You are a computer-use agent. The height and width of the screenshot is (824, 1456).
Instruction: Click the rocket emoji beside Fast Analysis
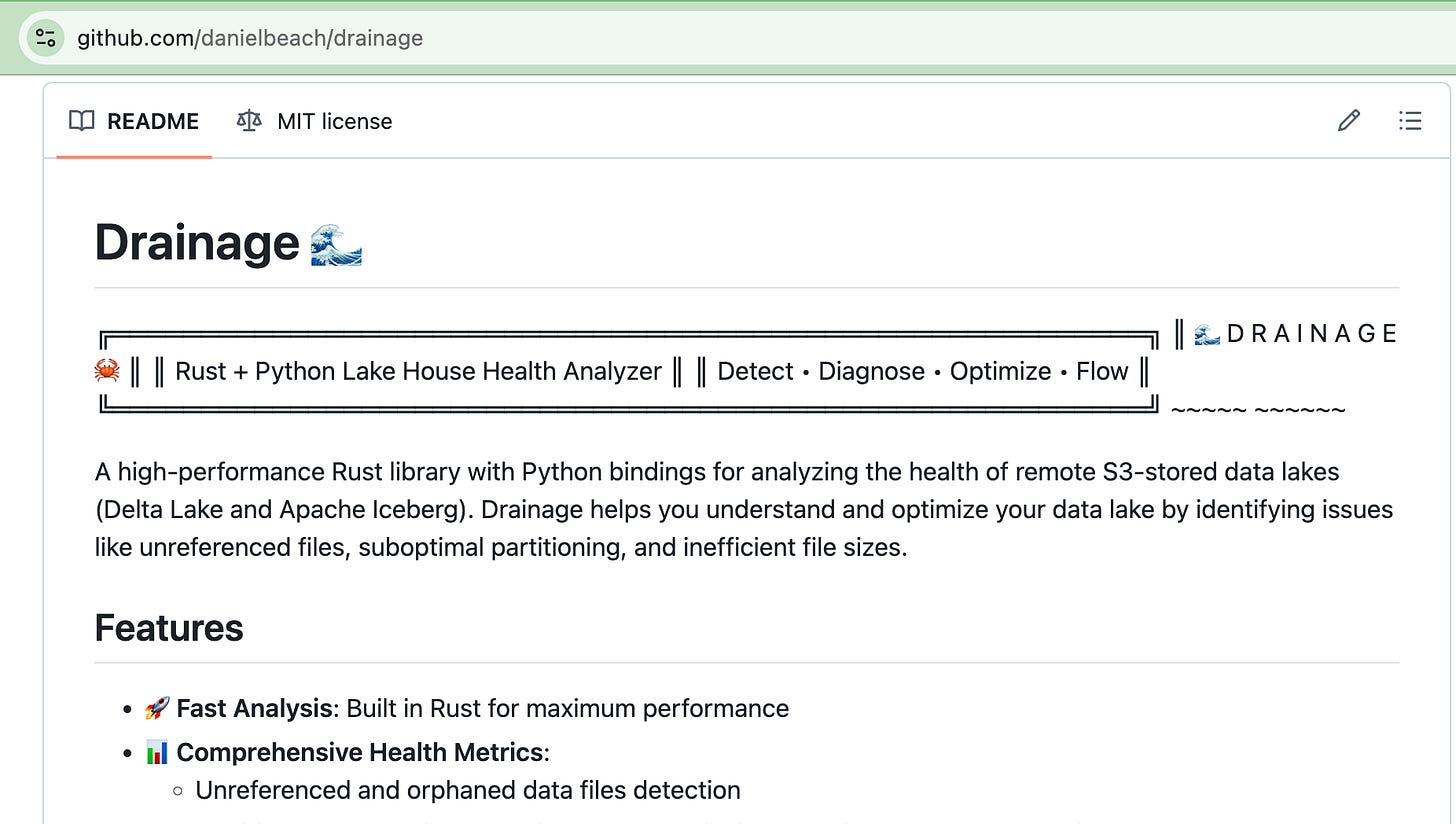[157, 709]
